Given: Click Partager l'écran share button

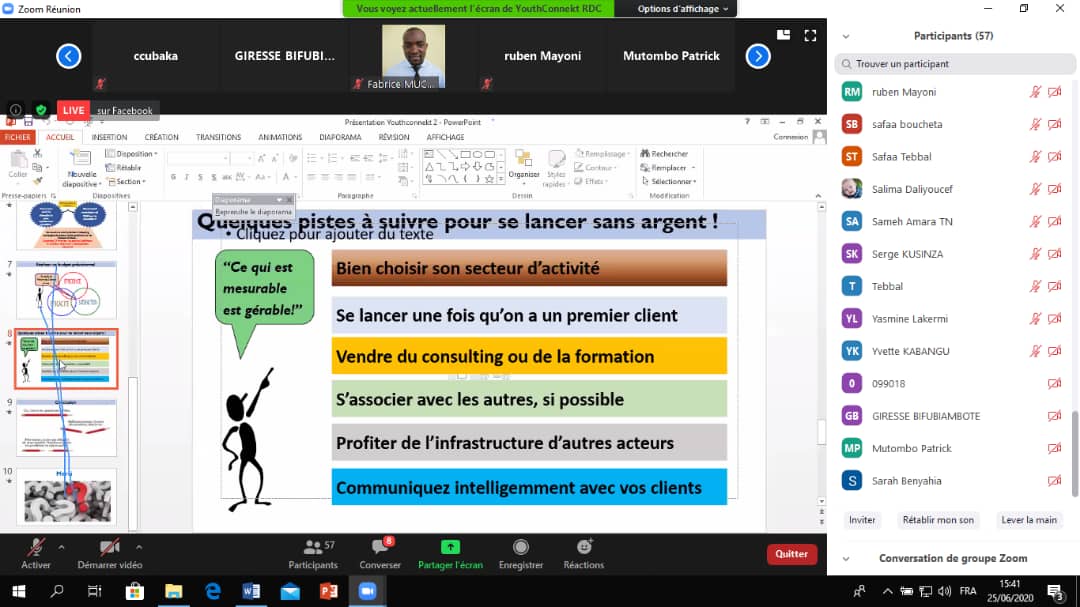Looking at the screenshot, I should tap(450, 553).
